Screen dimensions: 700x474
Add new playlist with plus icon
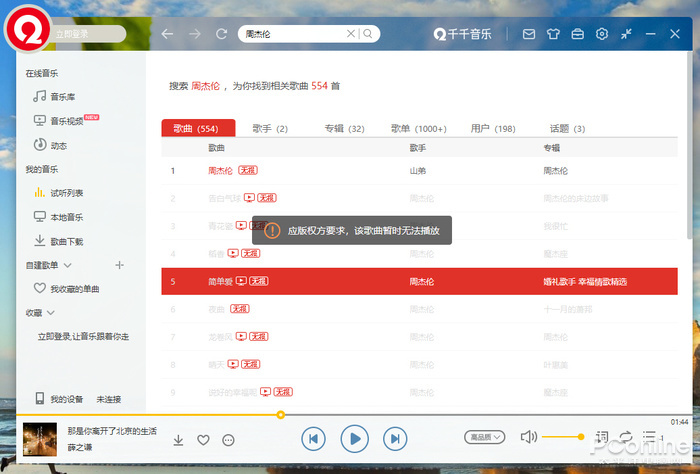(119, 265)
